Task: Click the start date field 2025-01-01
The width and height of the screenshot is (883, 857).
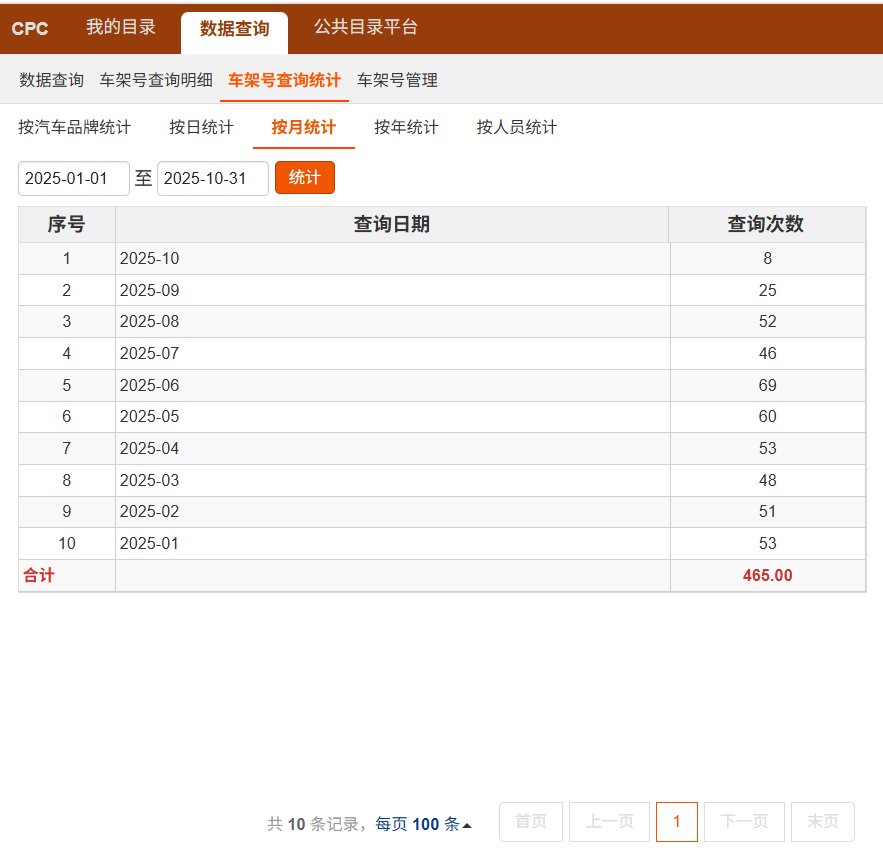Action: pos(74,178)
